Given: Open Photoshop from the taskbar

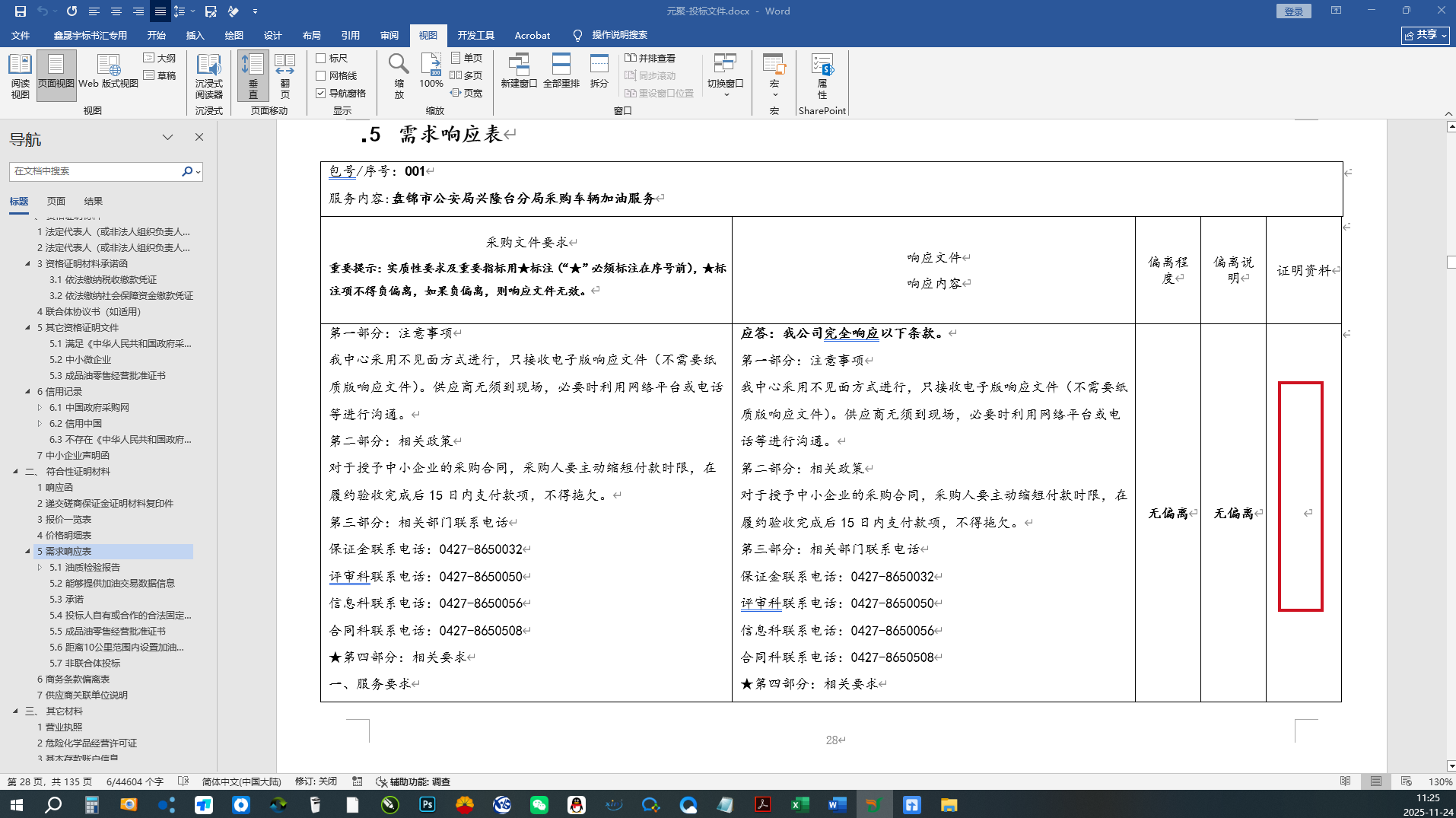Looking at the screenshot, I should coord(427,804).
